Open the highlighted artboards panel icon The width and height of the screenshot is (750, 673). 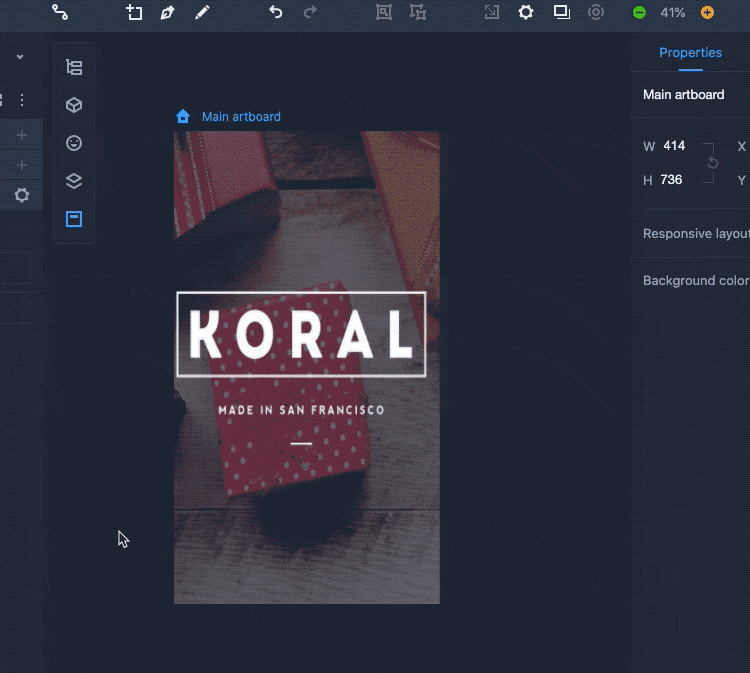(x=74, y=219)
